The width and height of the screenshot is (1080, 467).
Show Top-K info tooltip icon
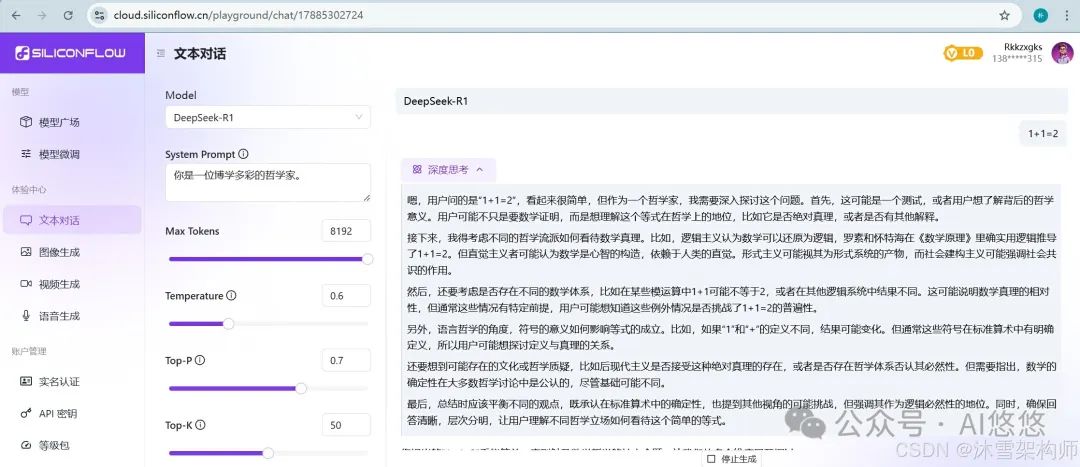click(200, 425)
